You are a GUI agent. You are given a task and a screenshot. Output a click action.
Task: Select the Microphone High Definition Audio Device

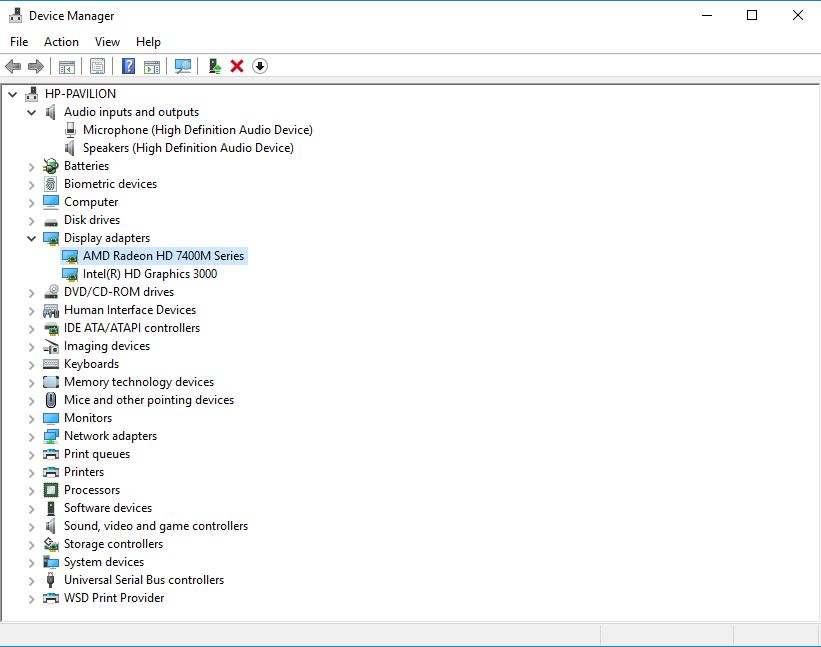[x=197, y=130]
